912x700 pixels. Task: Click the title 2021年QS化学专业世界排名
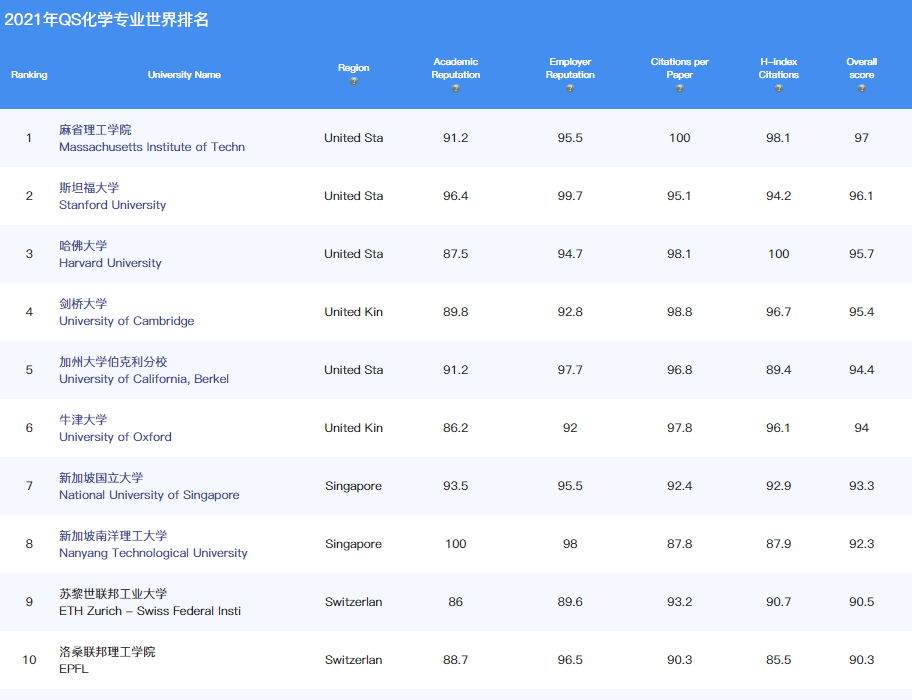click(x=106, y=20)
